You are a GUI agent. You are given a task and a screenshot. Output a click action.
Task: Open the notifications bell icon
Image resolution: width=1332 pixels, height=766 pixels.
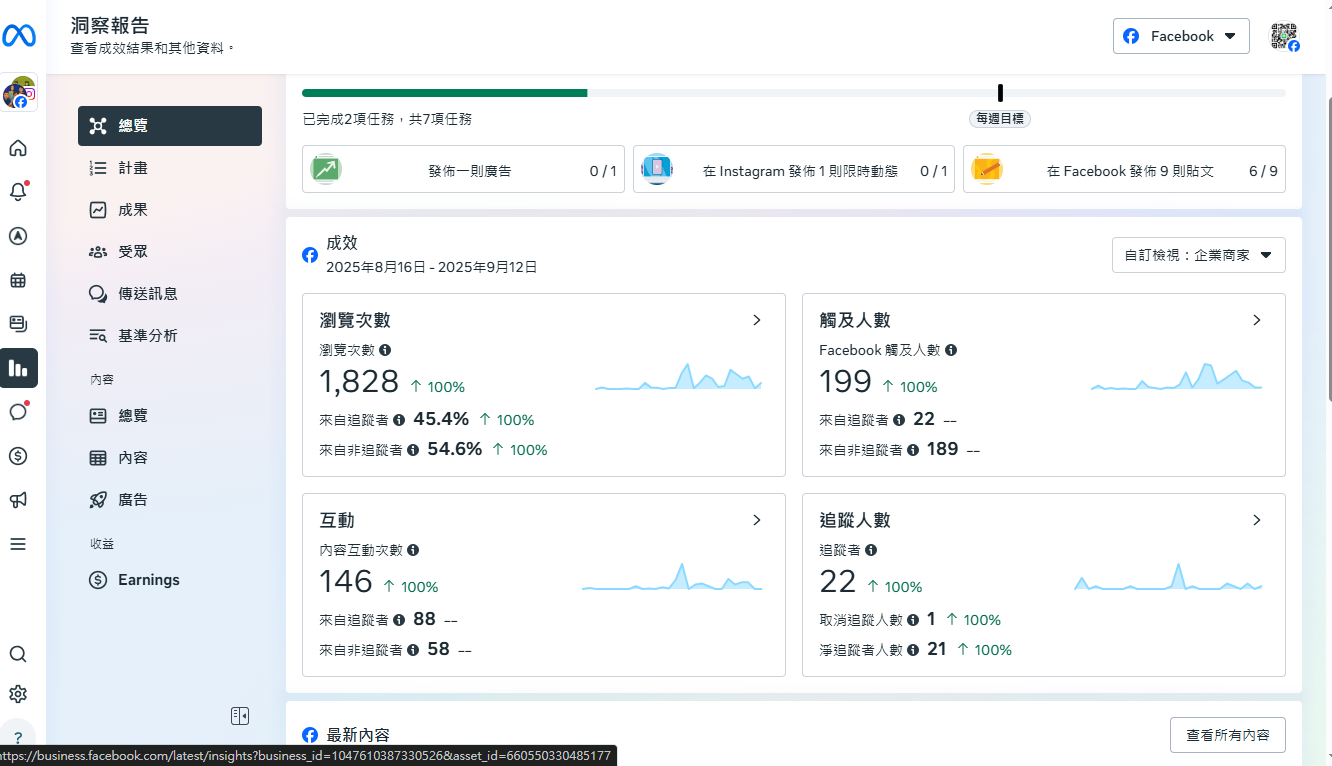coord(18,192)
